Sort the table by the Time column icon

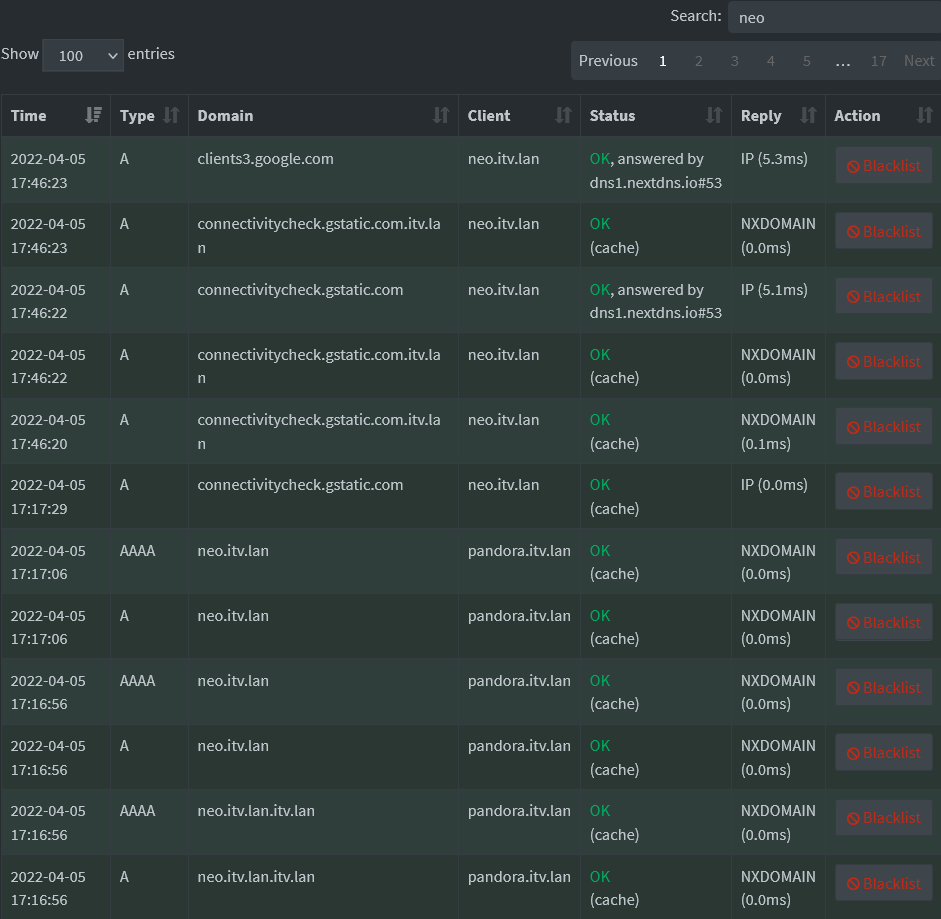[x=93, y=115]
